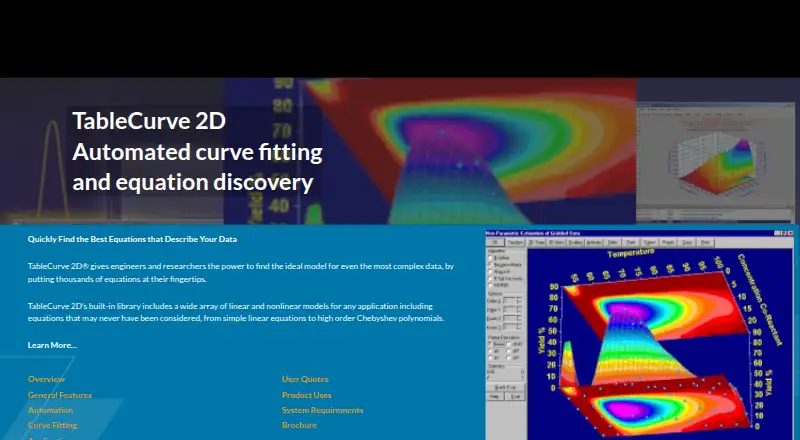Go to Product Uses link

click(x=307, y=395)
